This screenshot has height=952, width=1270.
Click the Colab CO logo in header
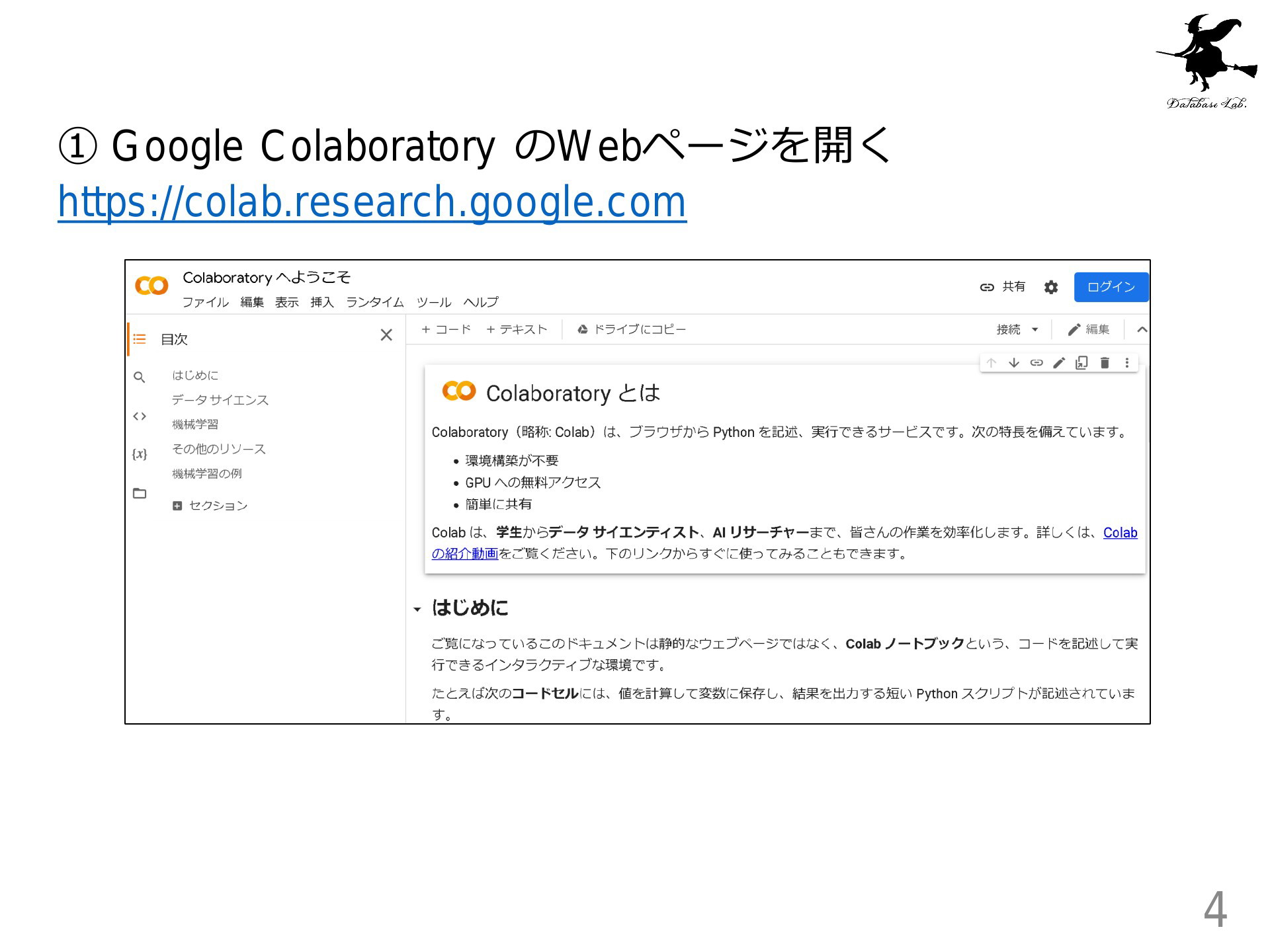tap(151, 286)
